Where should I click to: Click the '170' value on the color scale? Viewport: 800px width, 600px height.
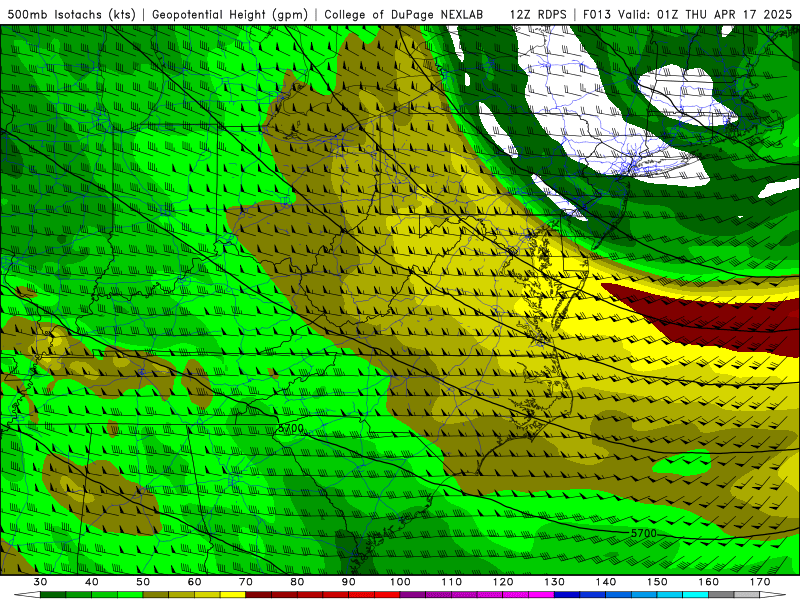coord(760,582)
